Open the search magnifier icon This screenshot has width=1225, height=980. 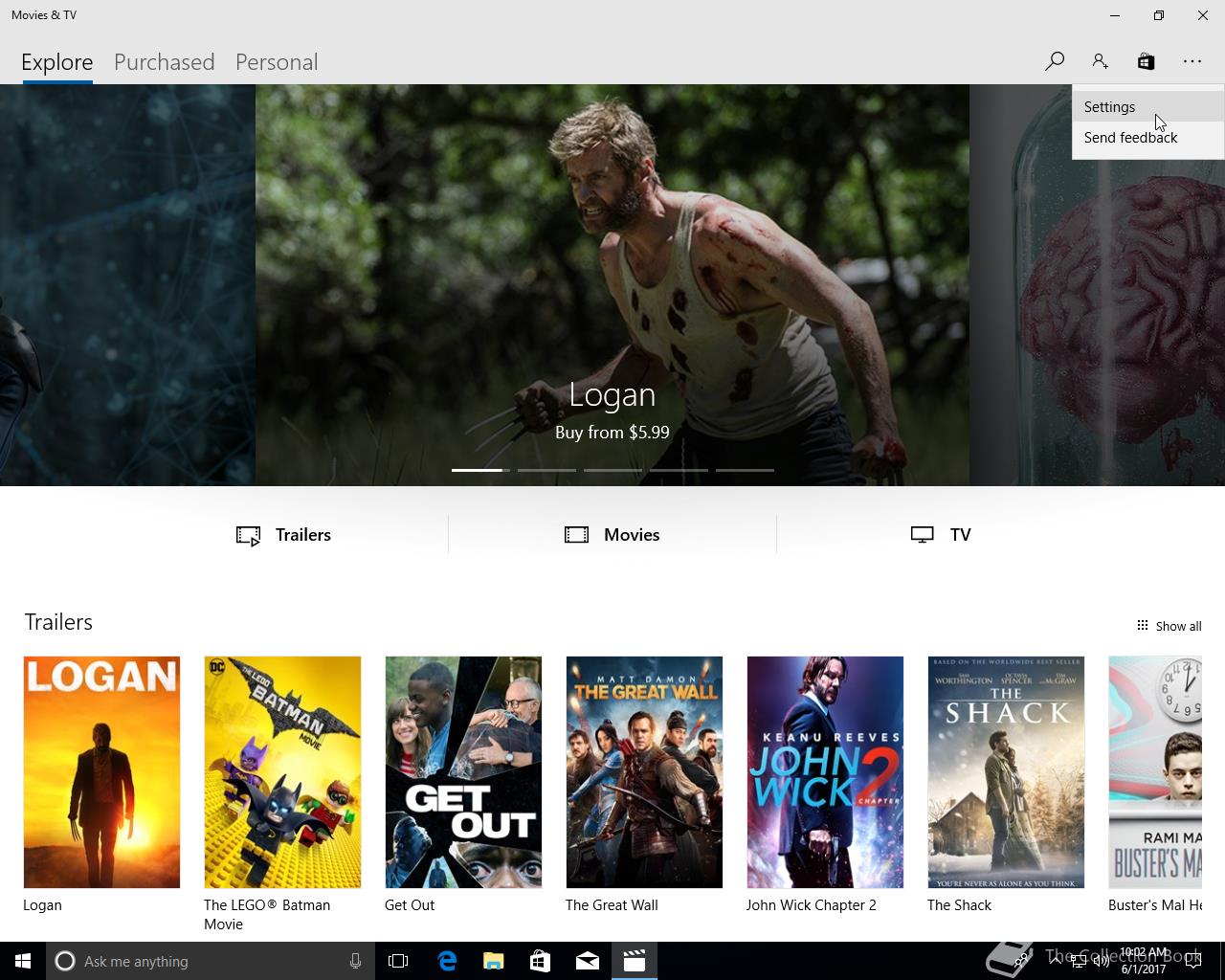pyautogui.click(x=1054, y=61)
